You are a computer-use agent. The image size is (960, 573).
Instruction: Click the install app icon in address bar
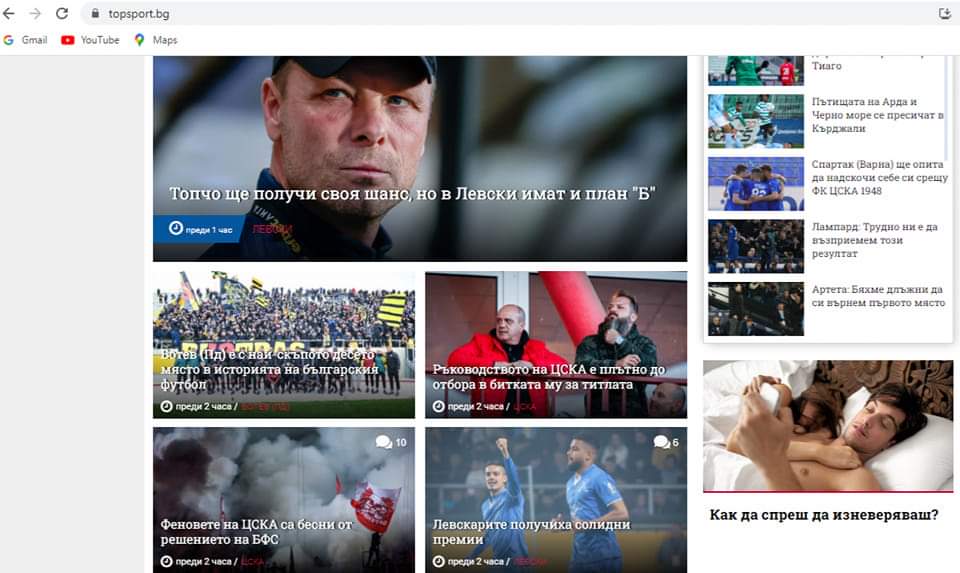[x=945, y=13]
